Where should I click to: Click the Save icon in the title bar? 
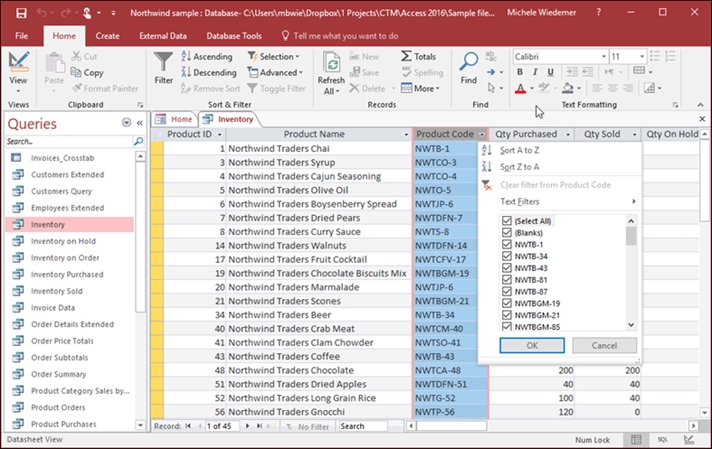(21, 13)
